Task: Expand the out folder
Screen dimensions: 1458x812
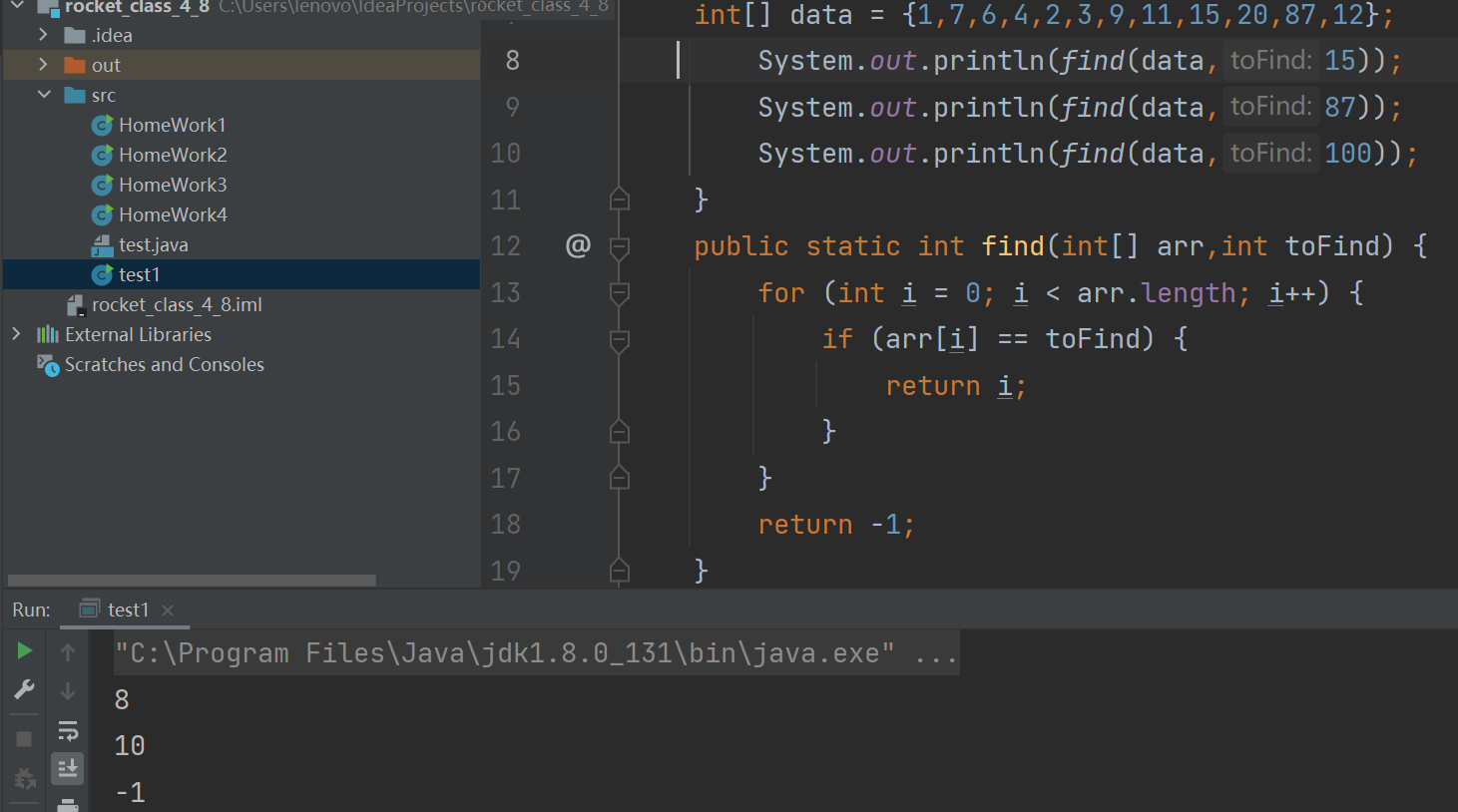Action: coord(43,65)
